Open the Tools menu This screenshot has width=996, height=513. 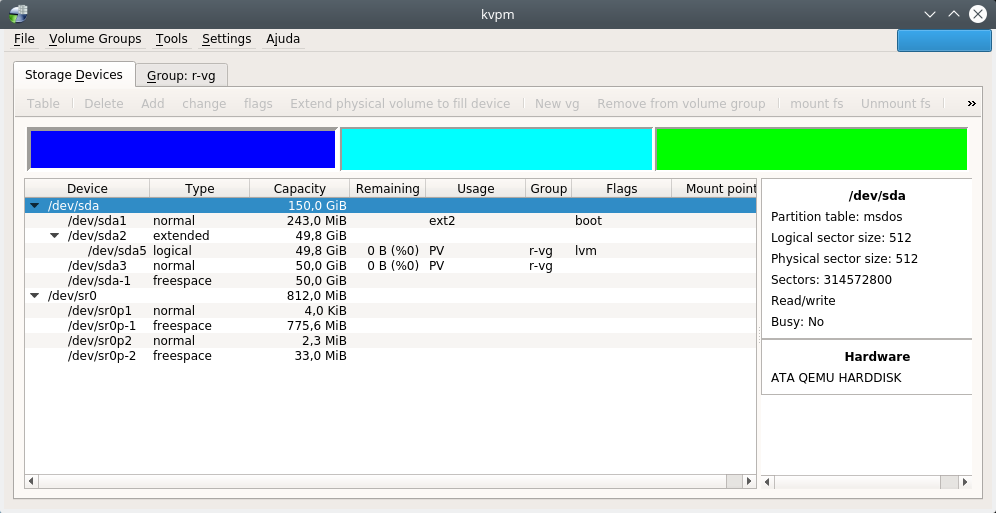(x=171, y=39)
